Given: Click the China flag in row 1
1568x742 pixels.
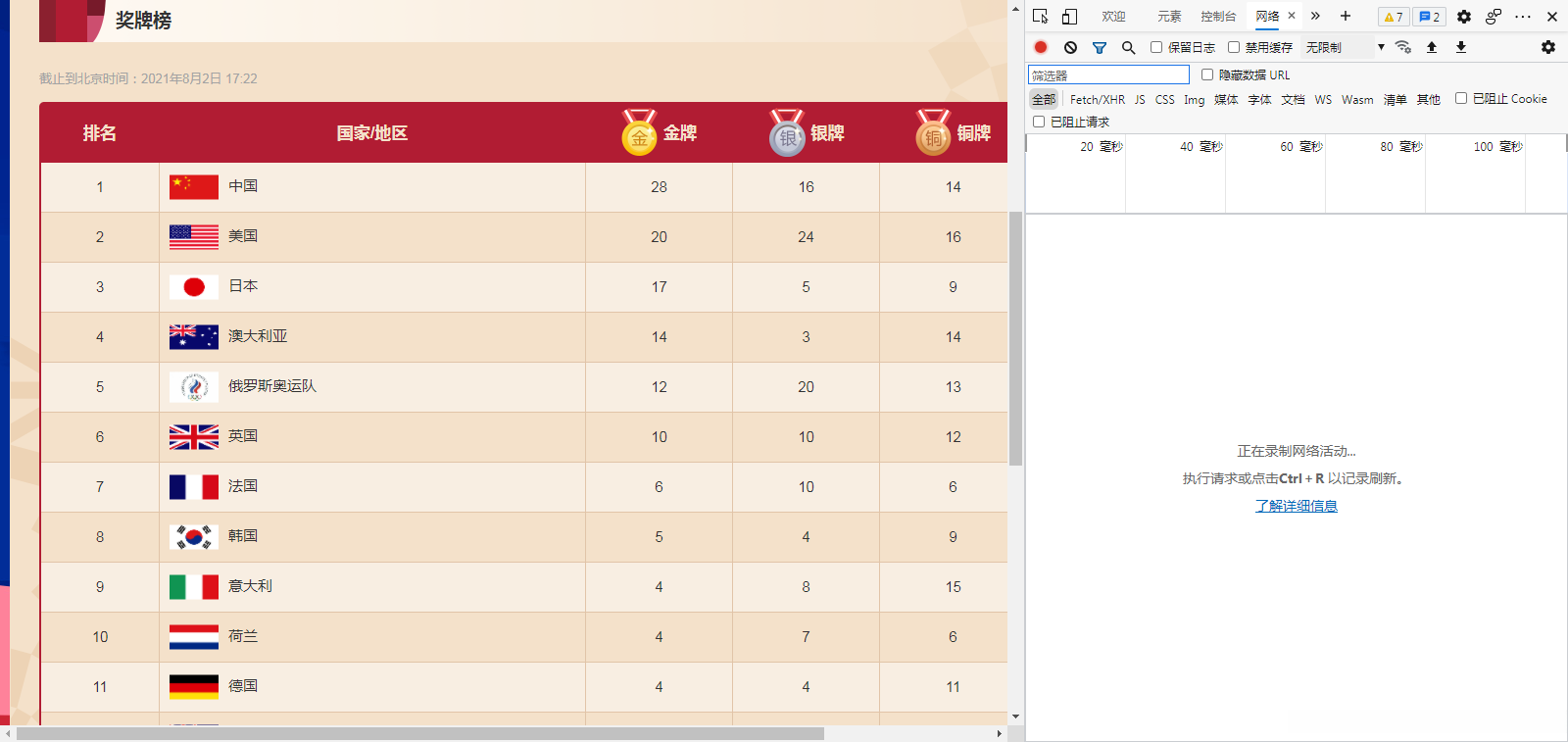Looking at the screenshot, I should pyautogui.click(x=194, y=186).
